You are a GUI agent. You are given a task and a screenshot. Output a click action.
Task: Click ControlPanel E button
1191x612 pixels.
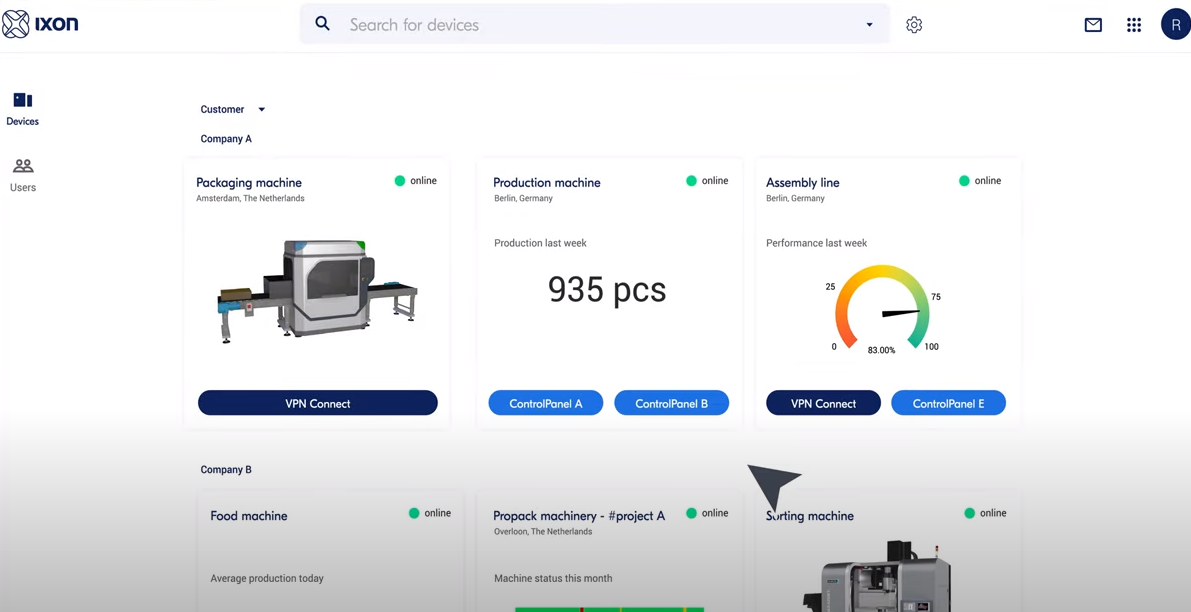(x=948, y=403)
